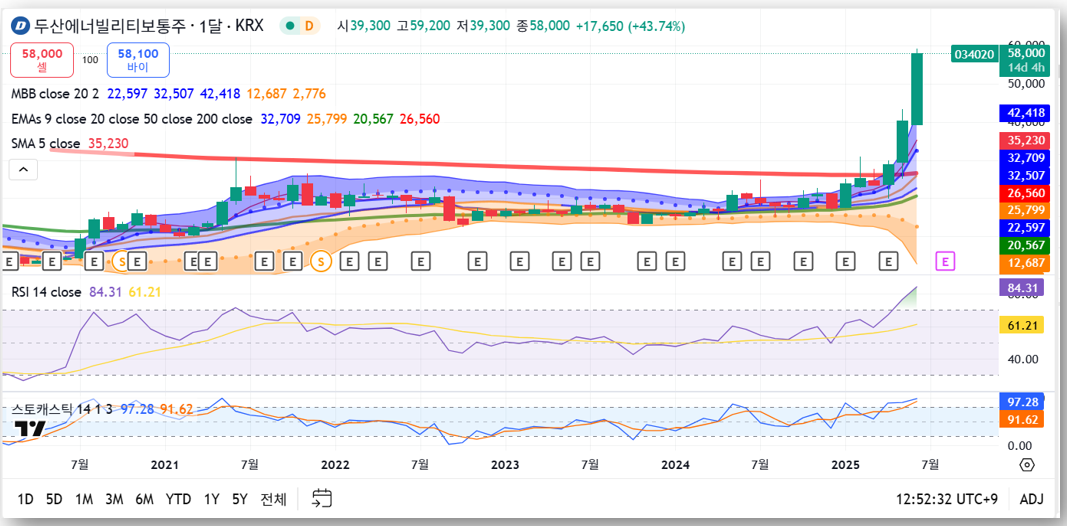The height and width of the screenshot is (526, 1067).
Task: Select the MBB close 20 2 indicator legend
Action: click(56, 93)
